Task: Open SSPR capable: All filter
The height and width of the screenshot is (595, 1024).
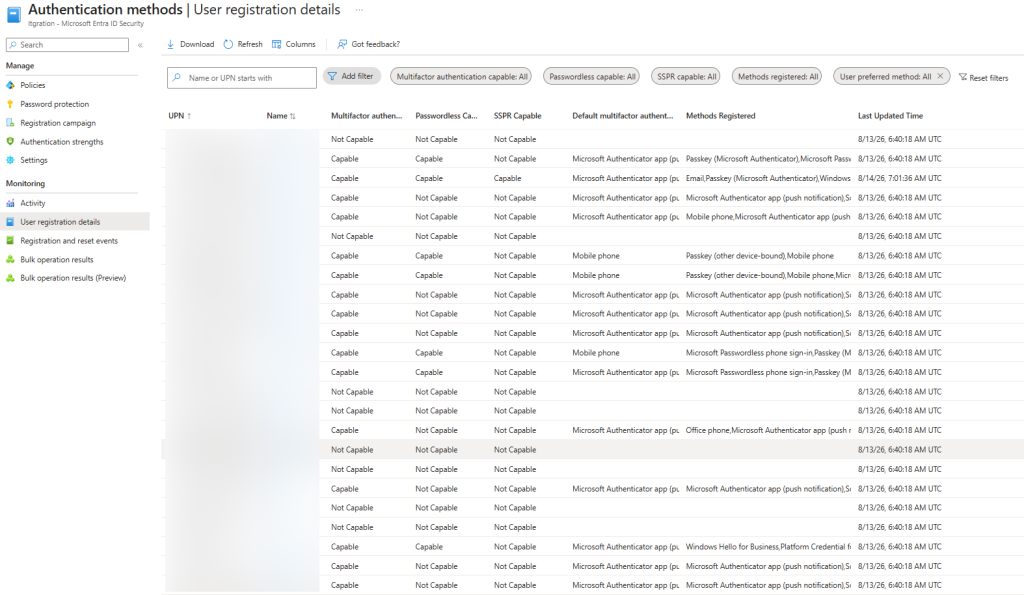Action: coord(686,76)
